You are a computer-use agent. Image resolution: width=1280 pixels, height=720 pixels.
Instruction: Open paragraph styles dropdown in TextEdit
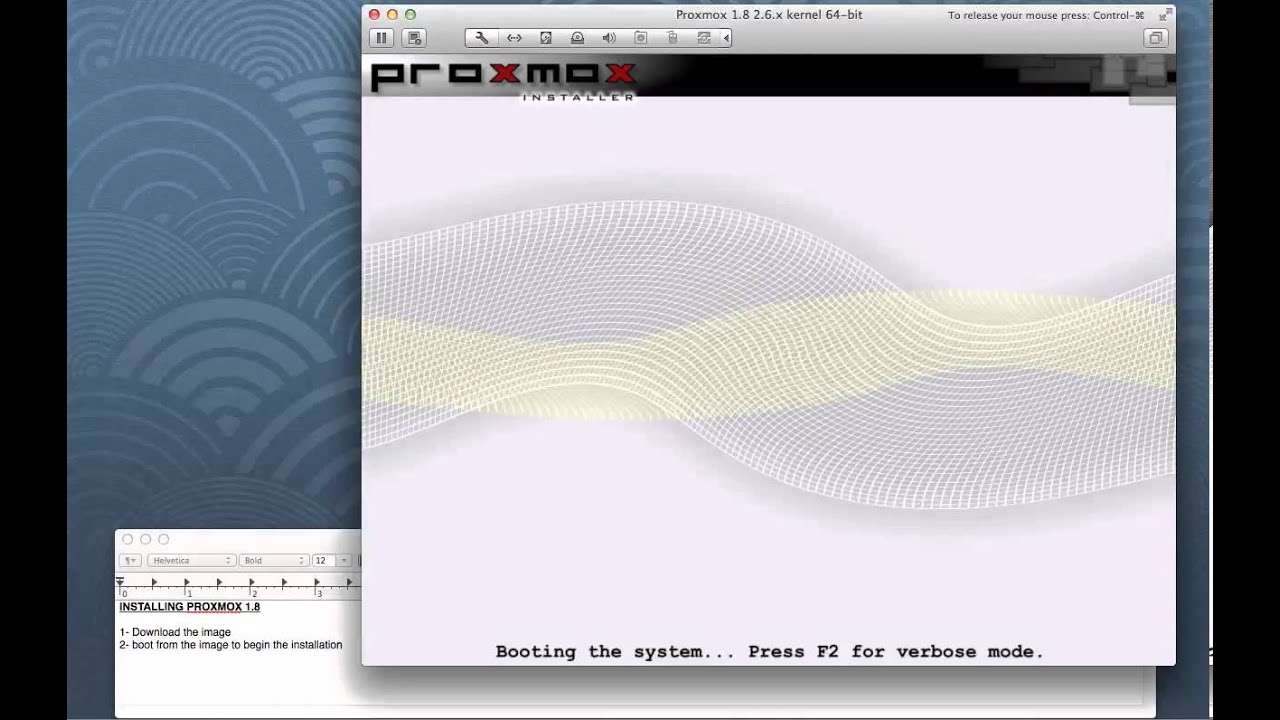coord(131,561)
